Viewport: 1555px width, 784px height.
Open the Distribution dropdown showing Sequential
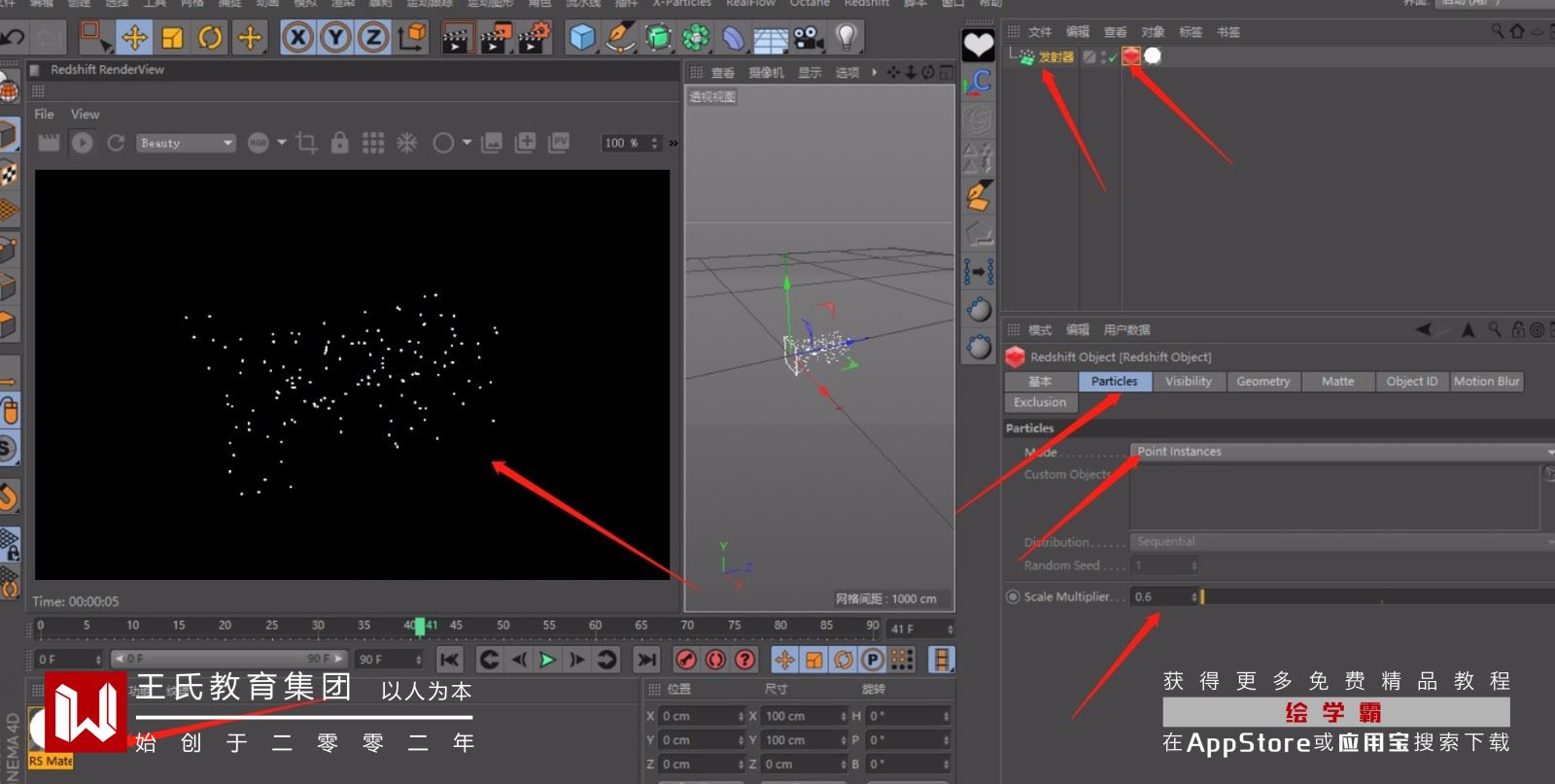tap(1342, 542)
